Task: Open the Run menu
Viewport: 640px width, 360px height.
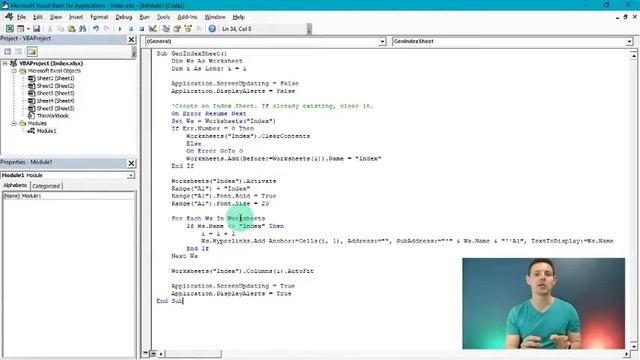Action: point(144,17)
